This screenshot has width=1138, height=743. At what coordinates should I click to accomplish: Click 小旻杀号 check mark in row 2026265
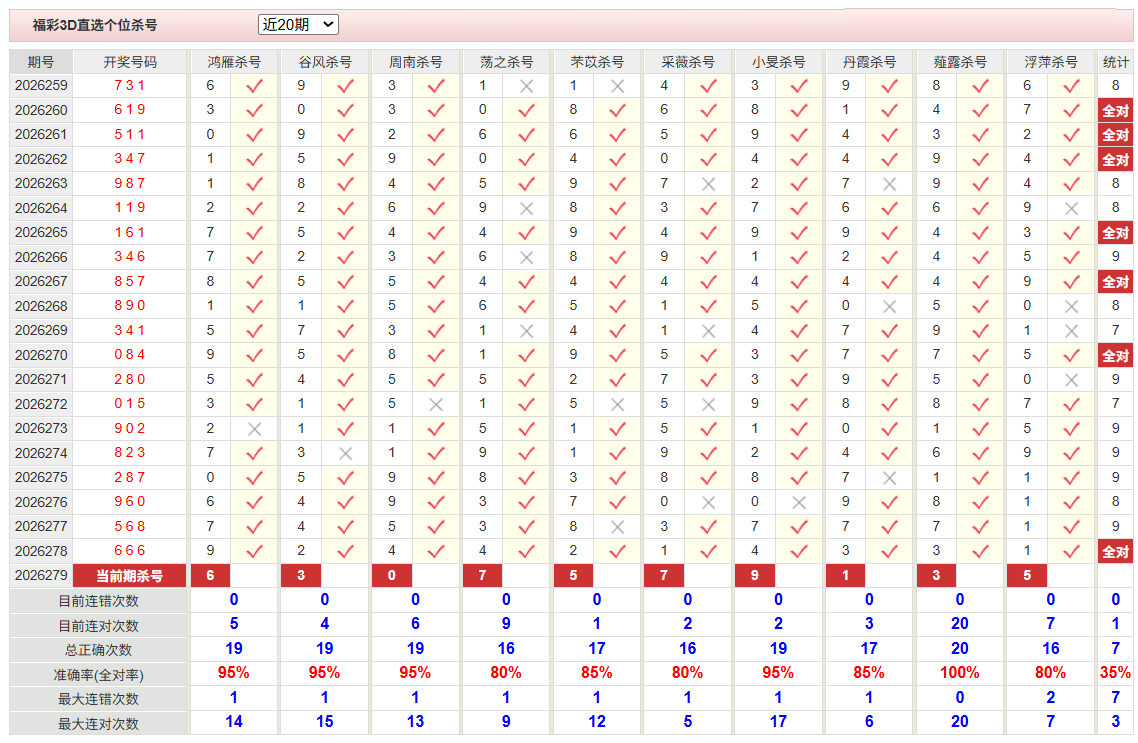click(799, 233)
